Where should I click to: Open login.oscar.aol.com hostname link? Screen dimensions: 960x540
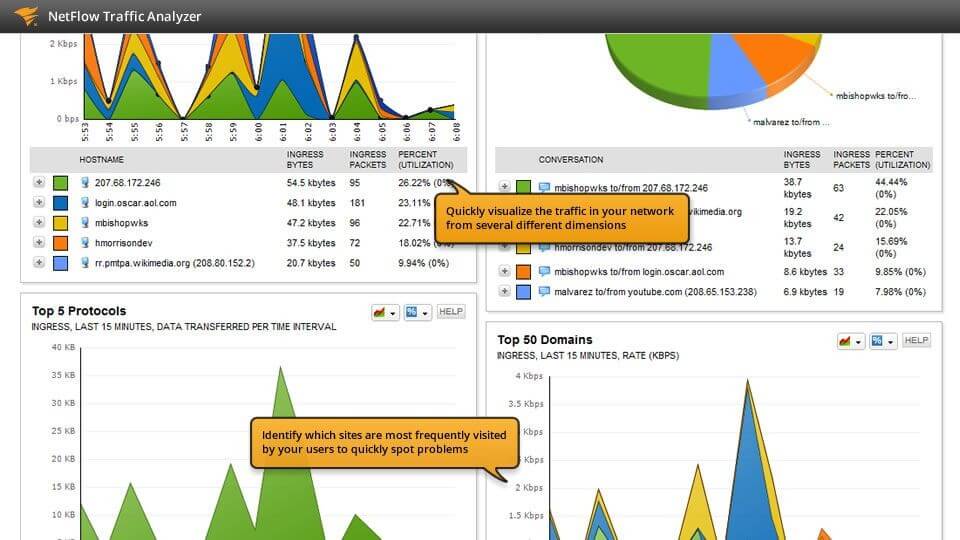[135, 203]
